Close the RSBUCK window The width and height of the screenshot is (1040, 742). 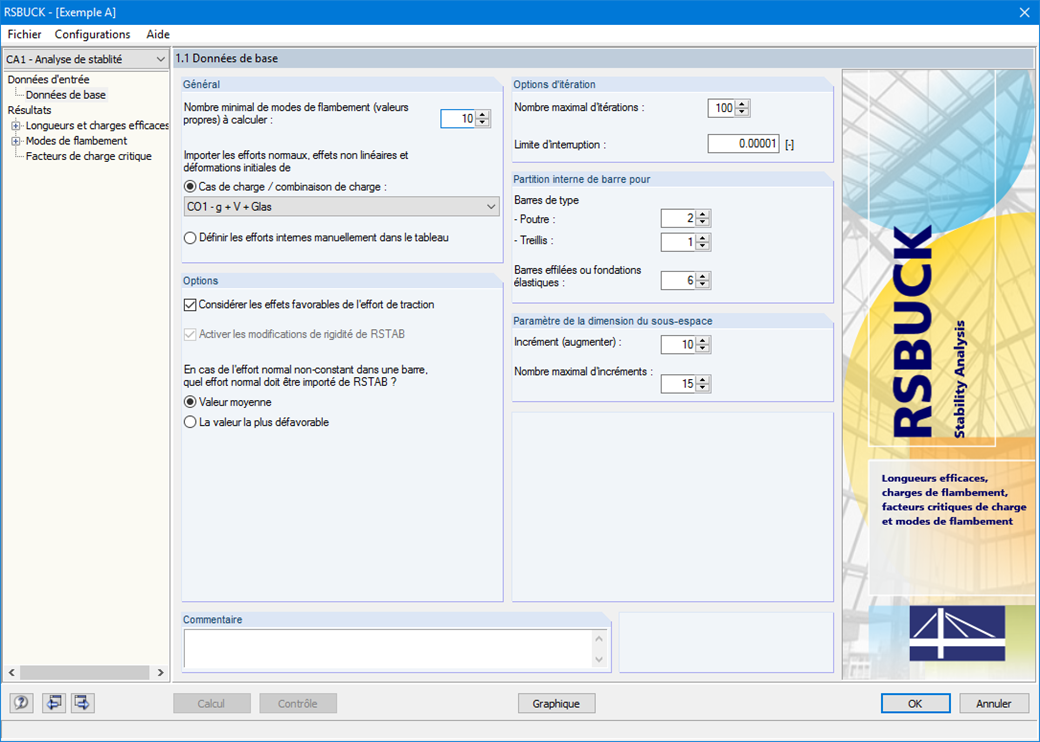coord(1024,13)
